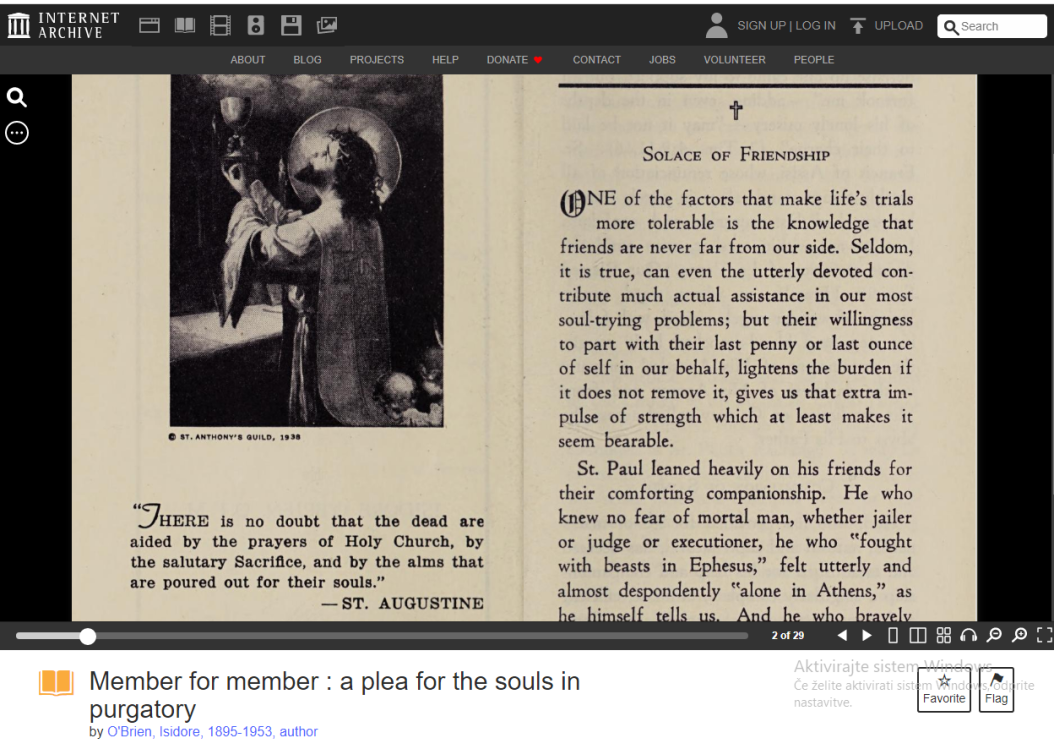Image resolution: width=1054 pixels, height=749 pixels.
Task: Open the Audio speaker icon
Action: pos(255,26)
